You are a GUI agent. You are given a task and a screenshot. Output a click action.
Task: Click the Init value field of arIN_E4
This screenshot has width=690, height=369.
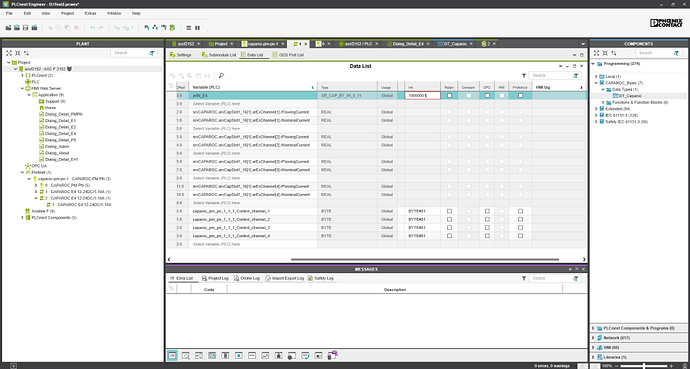click(422, 95)
